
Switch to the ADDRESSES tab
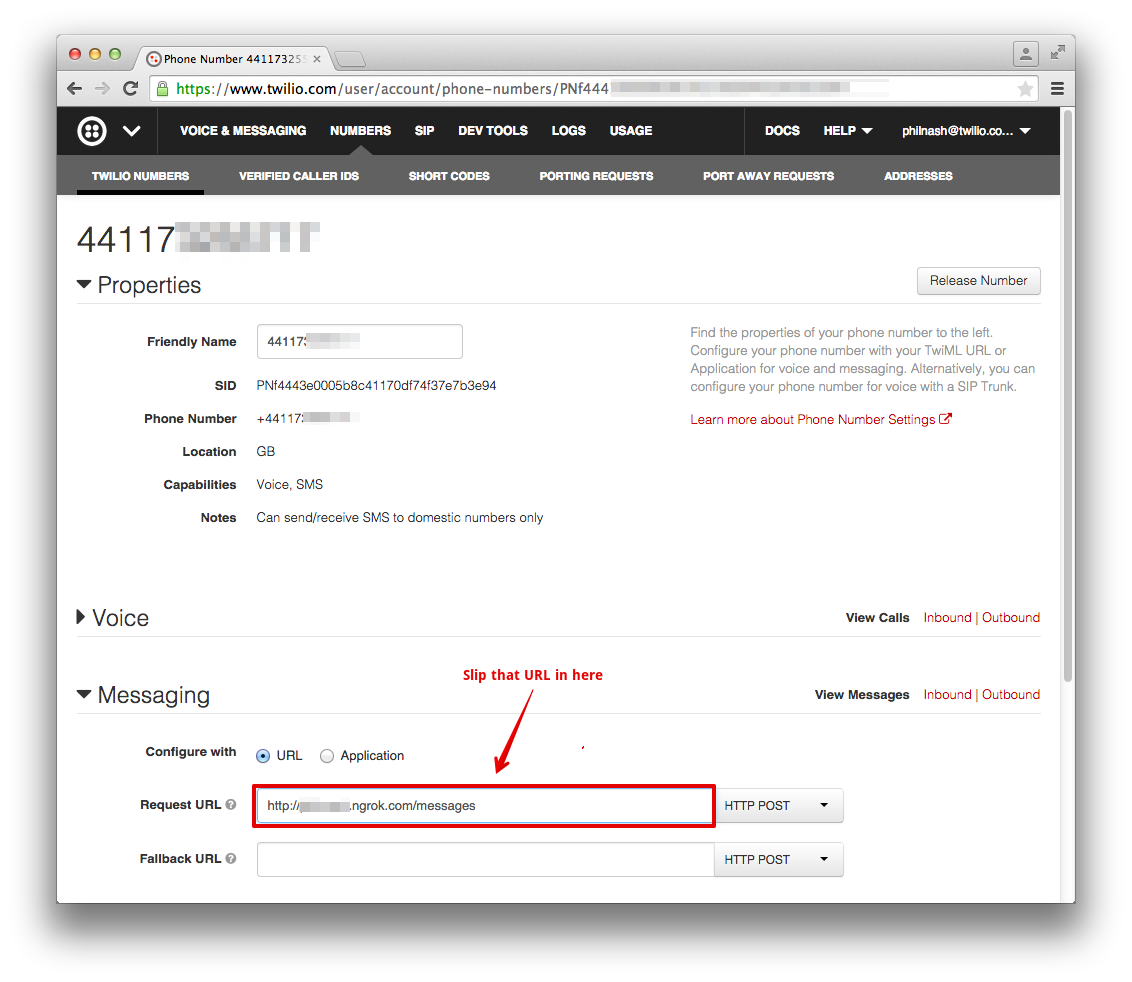pos(918,176)
